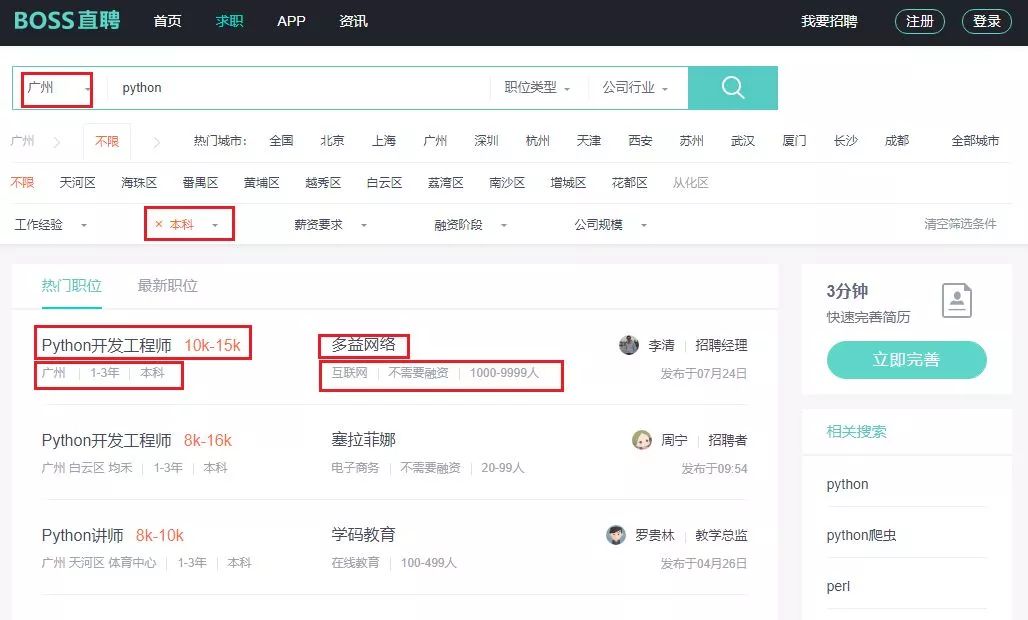This screenshot has height=620, width=1028.
Task: Open the 融资阶段 filter dropdown
Action: point(471,225)
